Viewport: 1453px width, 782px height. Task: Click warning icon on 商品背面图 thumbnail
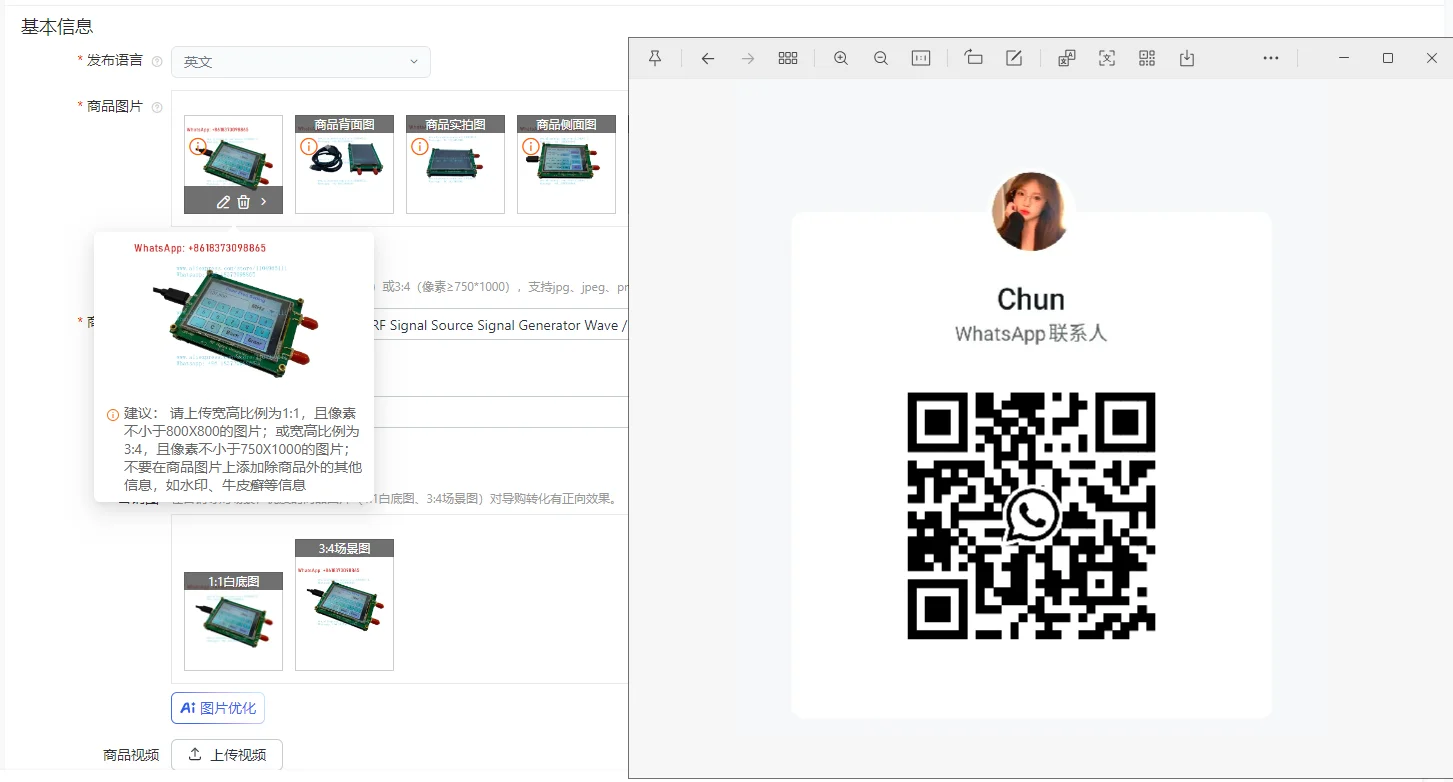click(x=309, y=146)
